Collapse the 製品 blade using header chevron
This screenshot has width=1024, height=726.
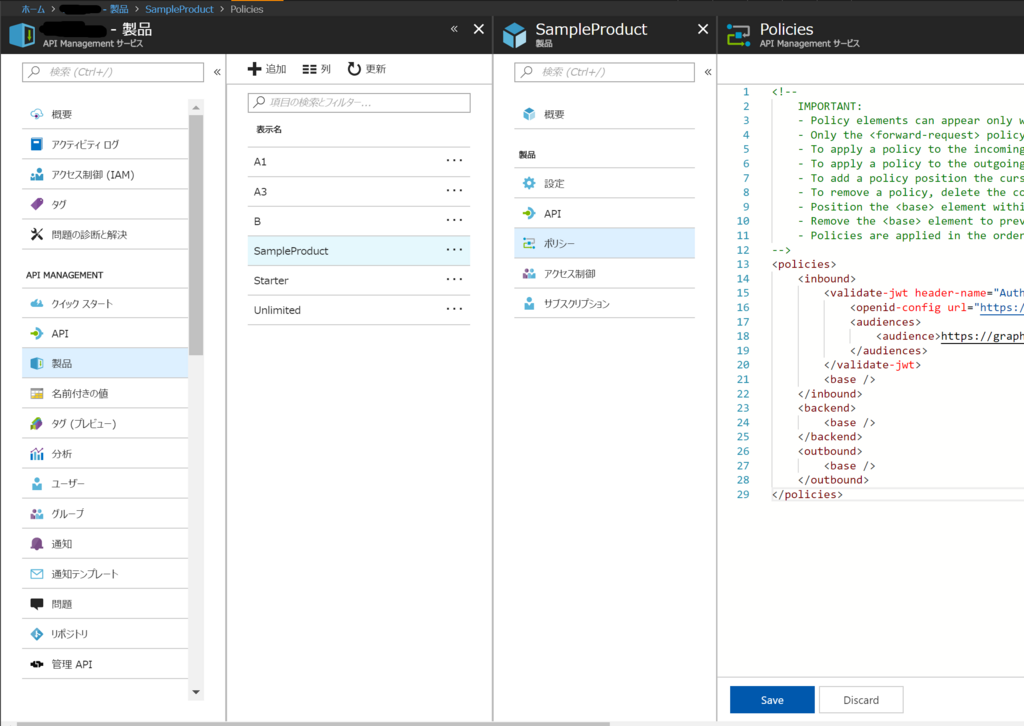click(x=454, y=29)
